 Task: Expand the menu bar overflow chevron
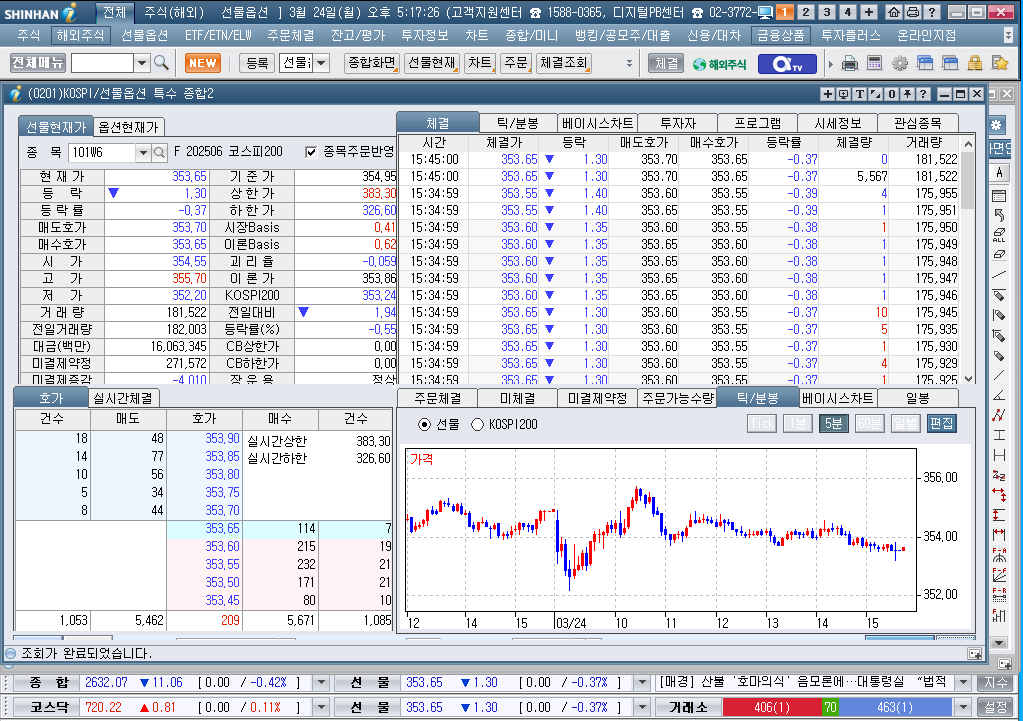point(1009,35)
